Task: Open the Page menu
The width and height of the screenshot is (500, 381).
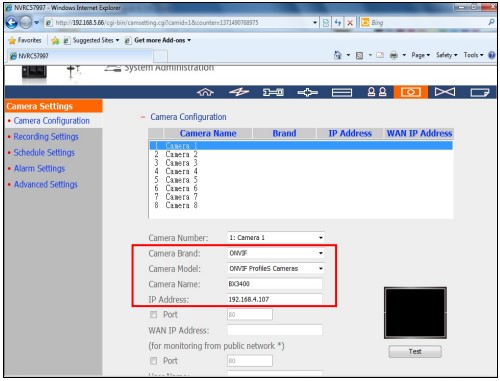Action: [421, 55]
